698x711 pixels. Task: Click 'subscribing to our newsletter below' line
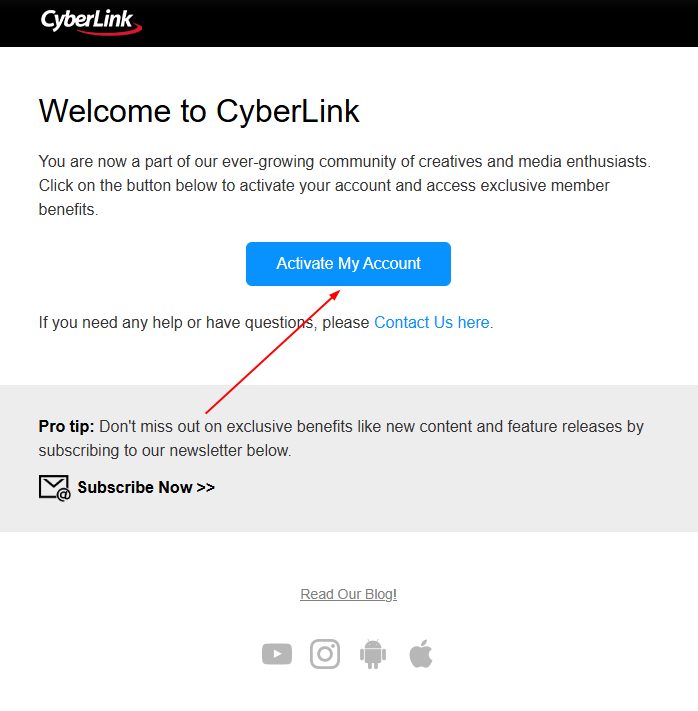pyautogui.click(x=165, y=451)
